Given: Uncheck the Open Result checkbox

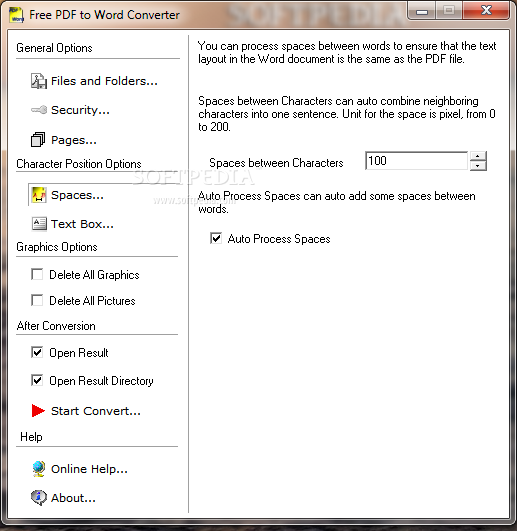Looking at the screenshot, I should pyautogui.click(x=37, y=352).
